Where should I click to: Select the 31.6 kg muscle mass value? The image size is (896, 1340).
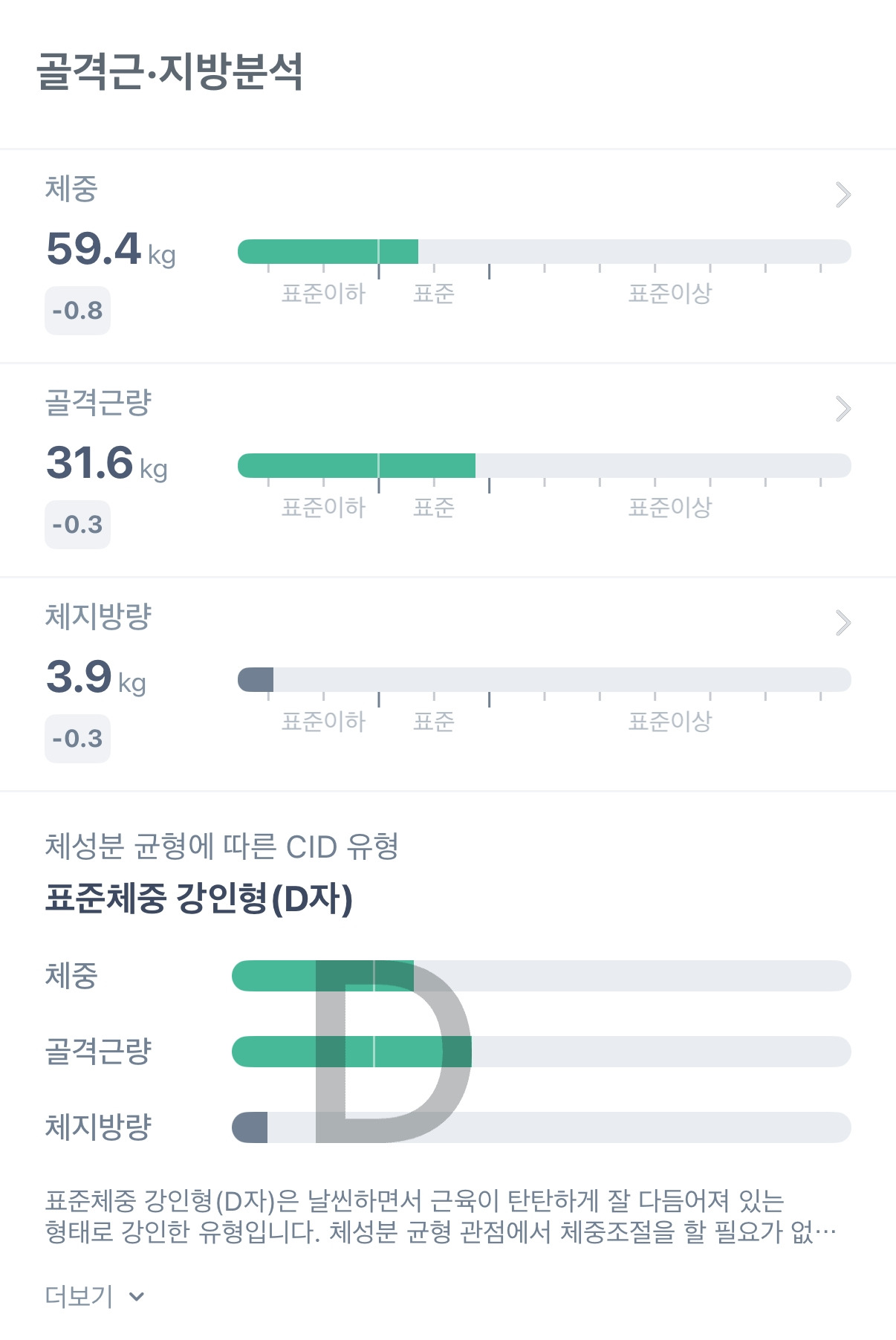point(107,463)
